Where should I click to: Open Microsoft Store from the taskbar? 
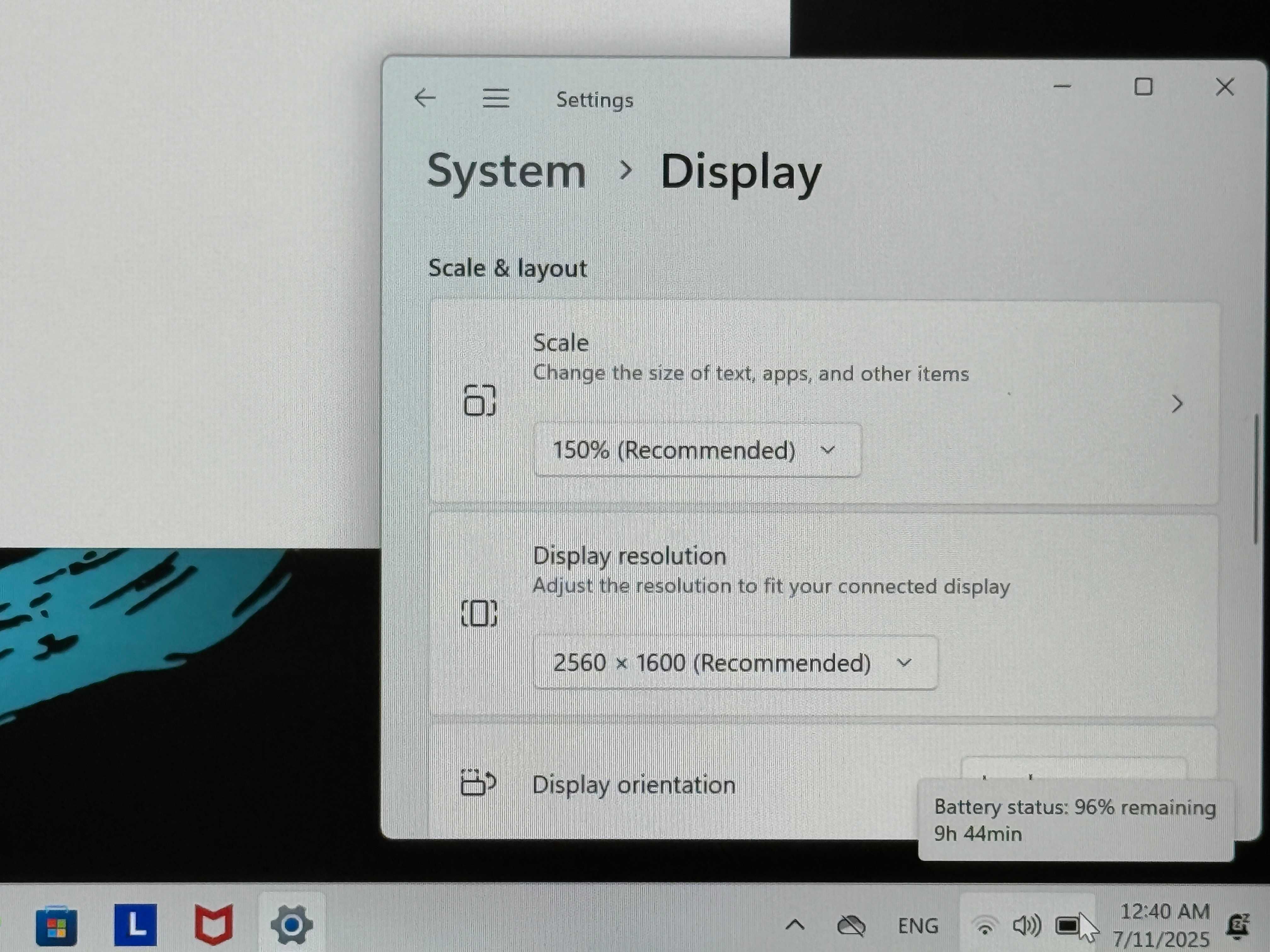pyautogui.click(x=56, y=925)
